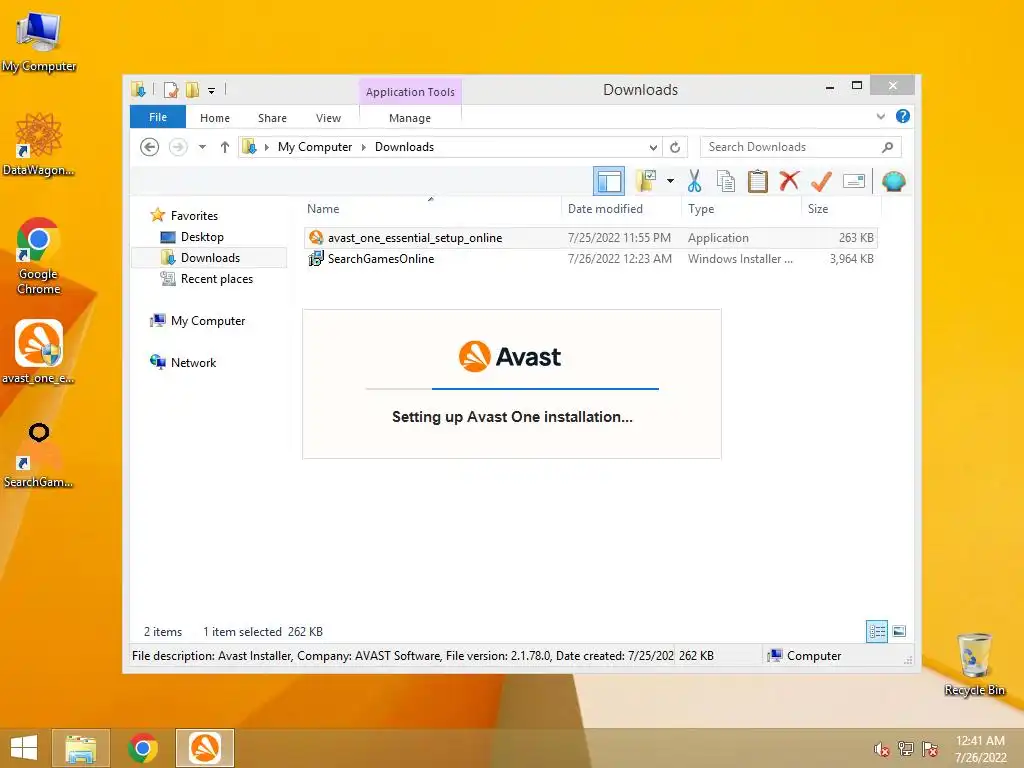1024x768 pixels.
Task: Switch to the Share ribbon tab
Action: coord(272,118)
